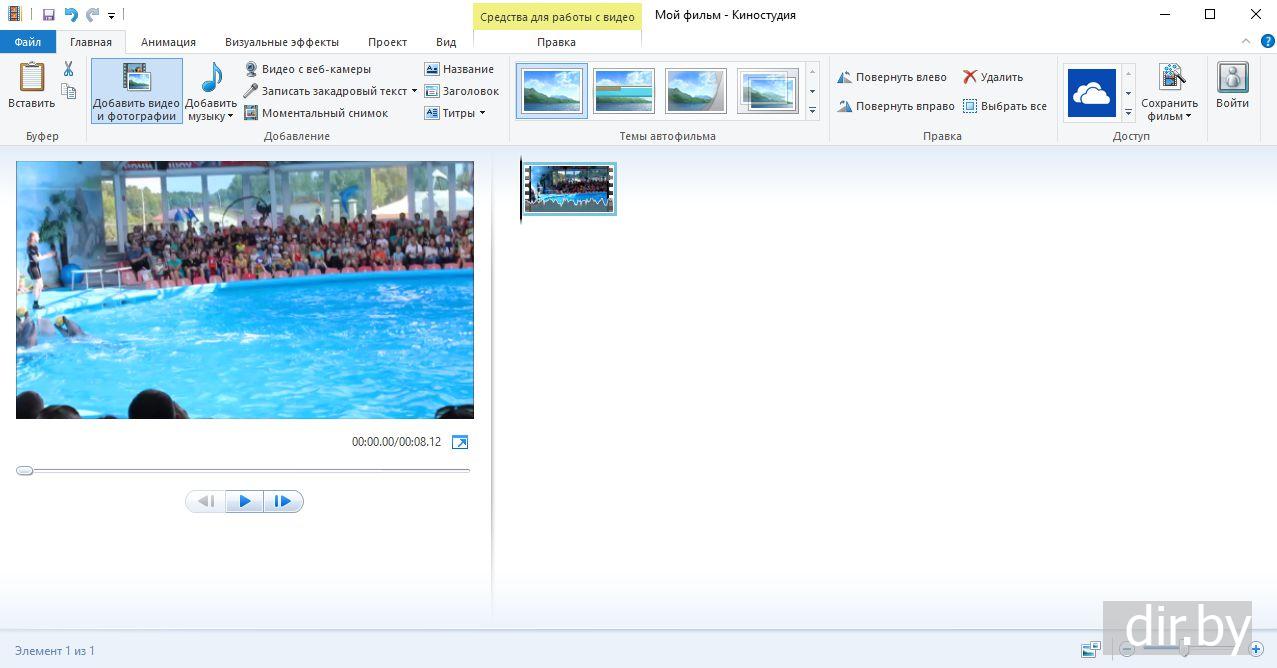The width and height of the screenshot is (1277, 668).
Task: Toggle full screen preview icon
Action: [x=460, y=442]
